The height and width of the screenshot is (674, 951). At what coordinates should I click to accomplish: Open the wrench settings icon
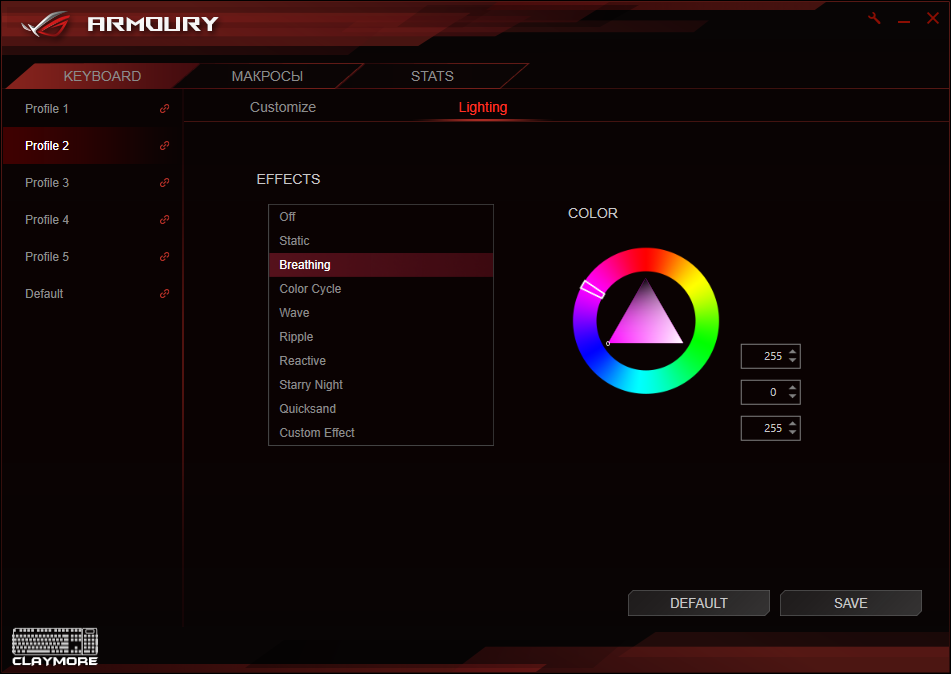(874, 18)
